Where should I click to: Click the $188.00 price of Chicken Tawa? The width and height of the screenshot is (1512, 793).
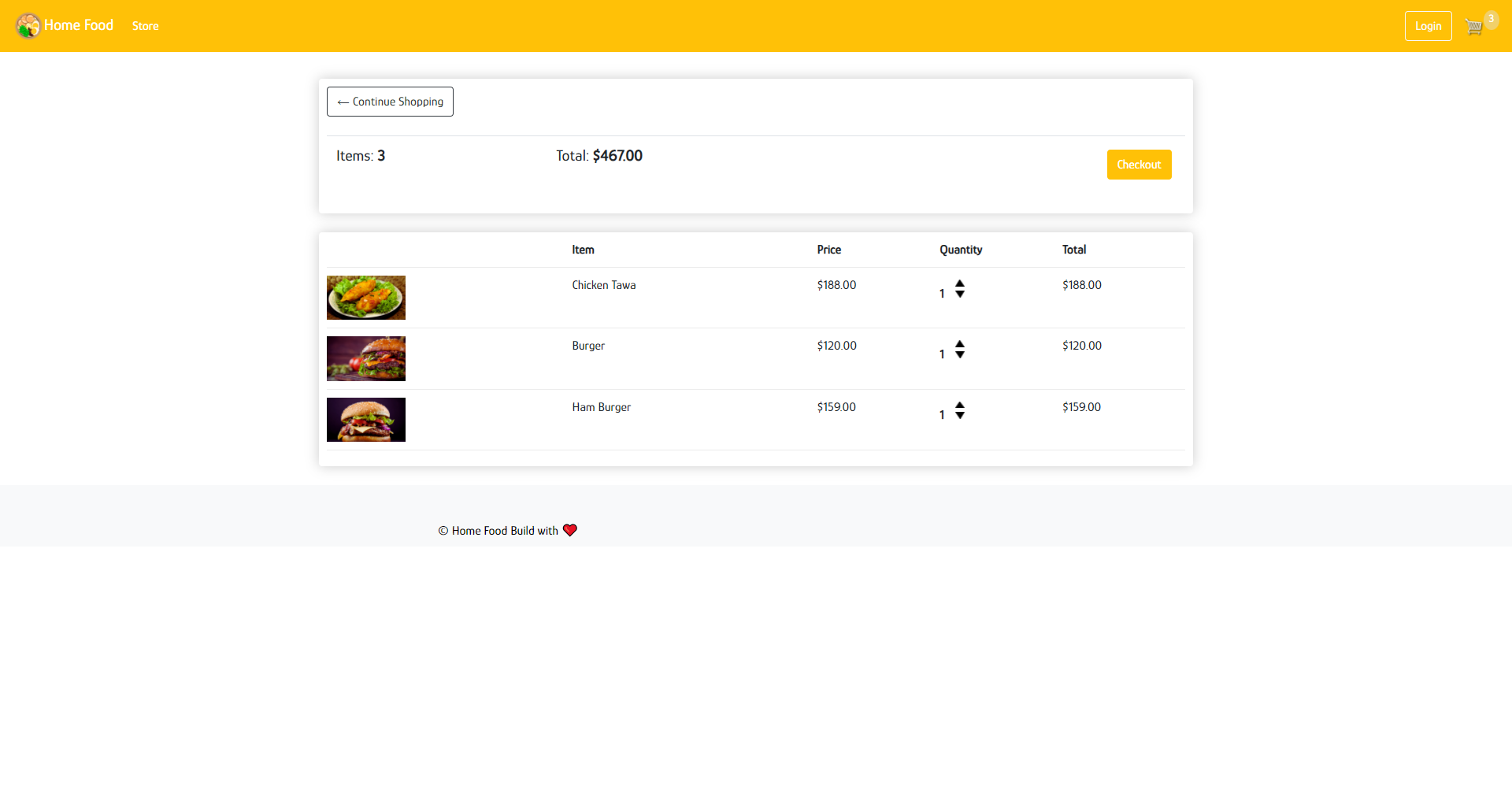click(836, 285)
